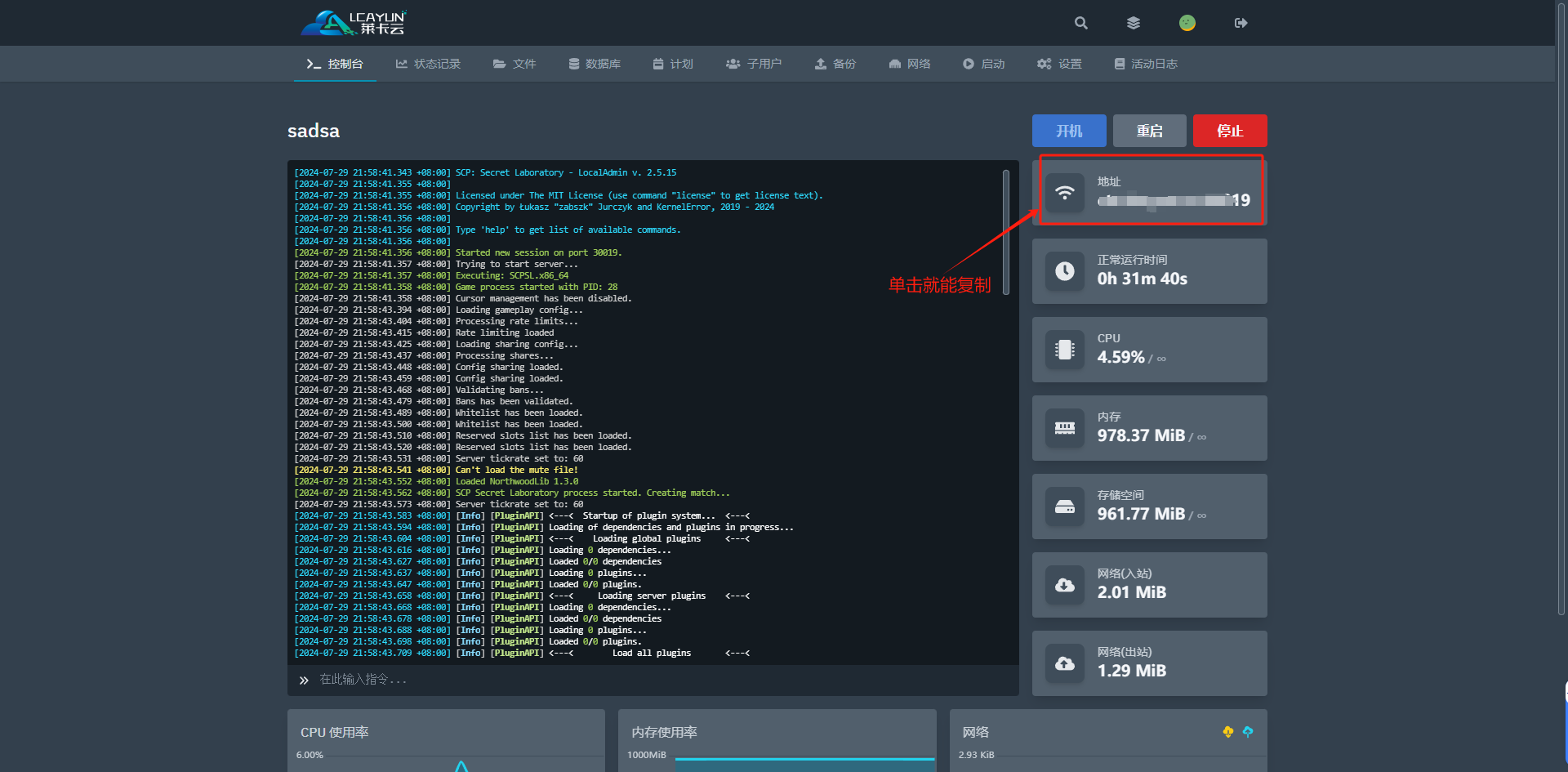Click the page vertical scrollbar
Viewport: 1568px width, 772px height.
pos(1561,309)
